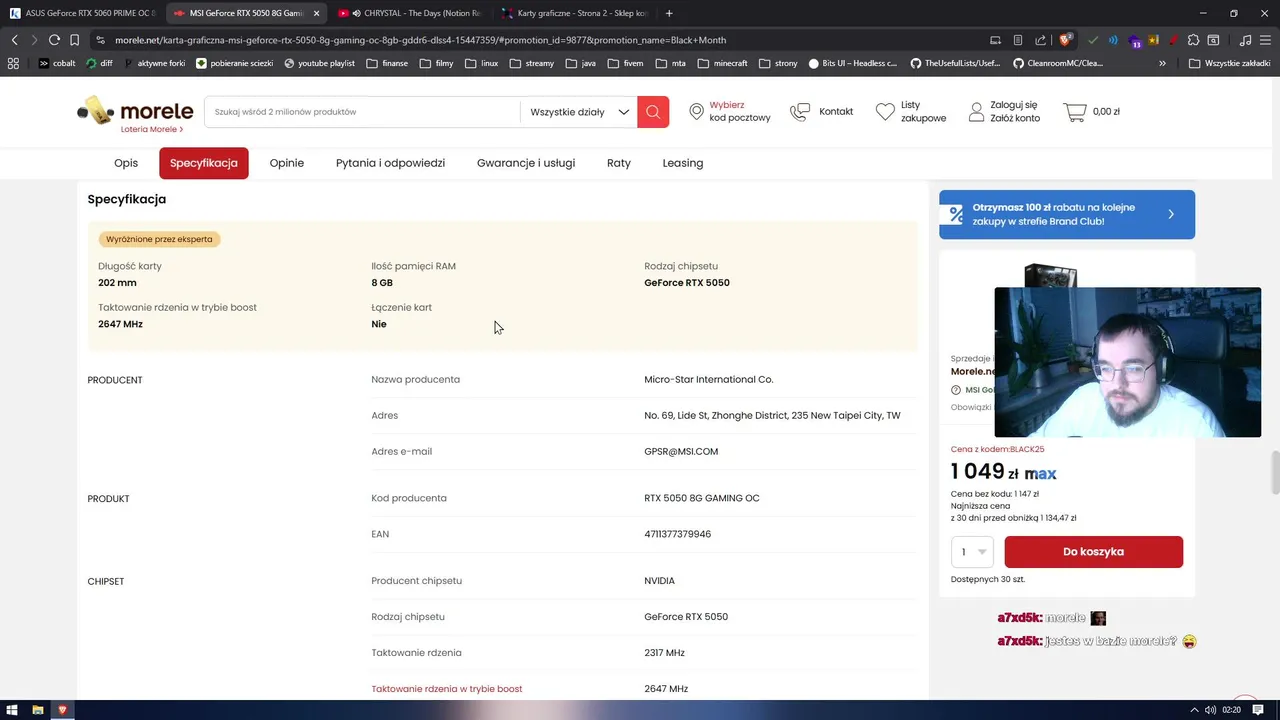Switch to the CHRYSTAL - The Days browser tab
This screenshot has width=1280, height=720.
[x=410, y=13]
